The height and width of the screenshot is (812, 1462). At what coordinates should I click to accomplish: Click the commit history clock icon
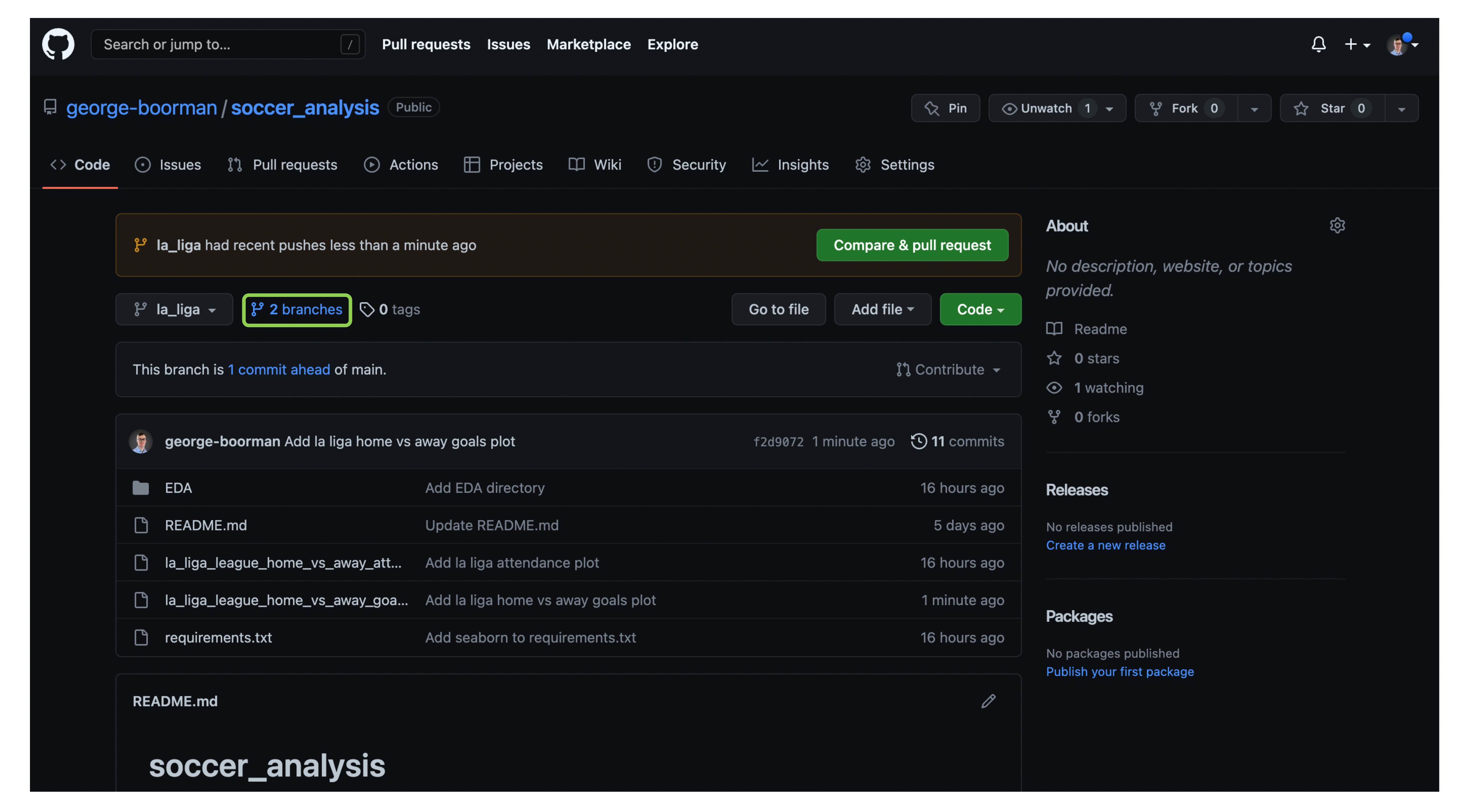click(x=918, y=441)
